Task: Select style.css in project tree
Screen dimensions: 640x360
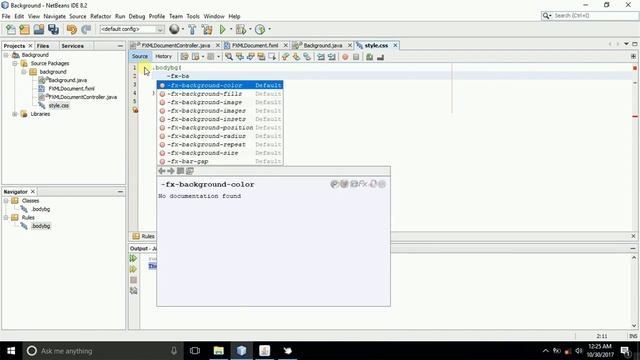Action: click(59, 105)
